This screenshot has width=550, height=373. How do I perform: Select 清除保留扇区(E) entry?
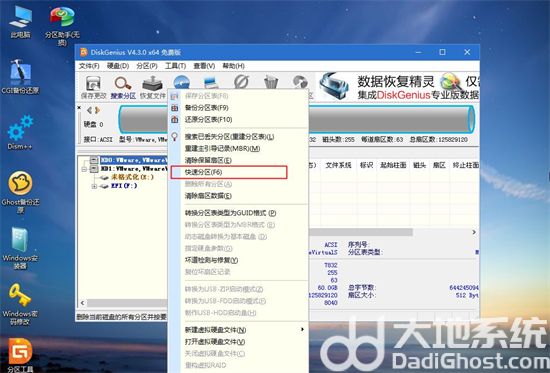(208, 160)
